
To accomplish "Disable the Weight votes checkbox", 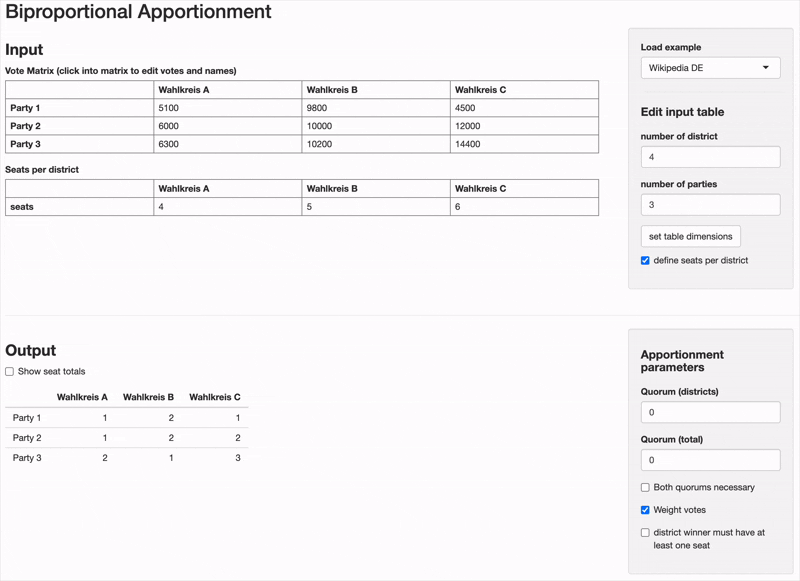I will [x=645, y=510].
